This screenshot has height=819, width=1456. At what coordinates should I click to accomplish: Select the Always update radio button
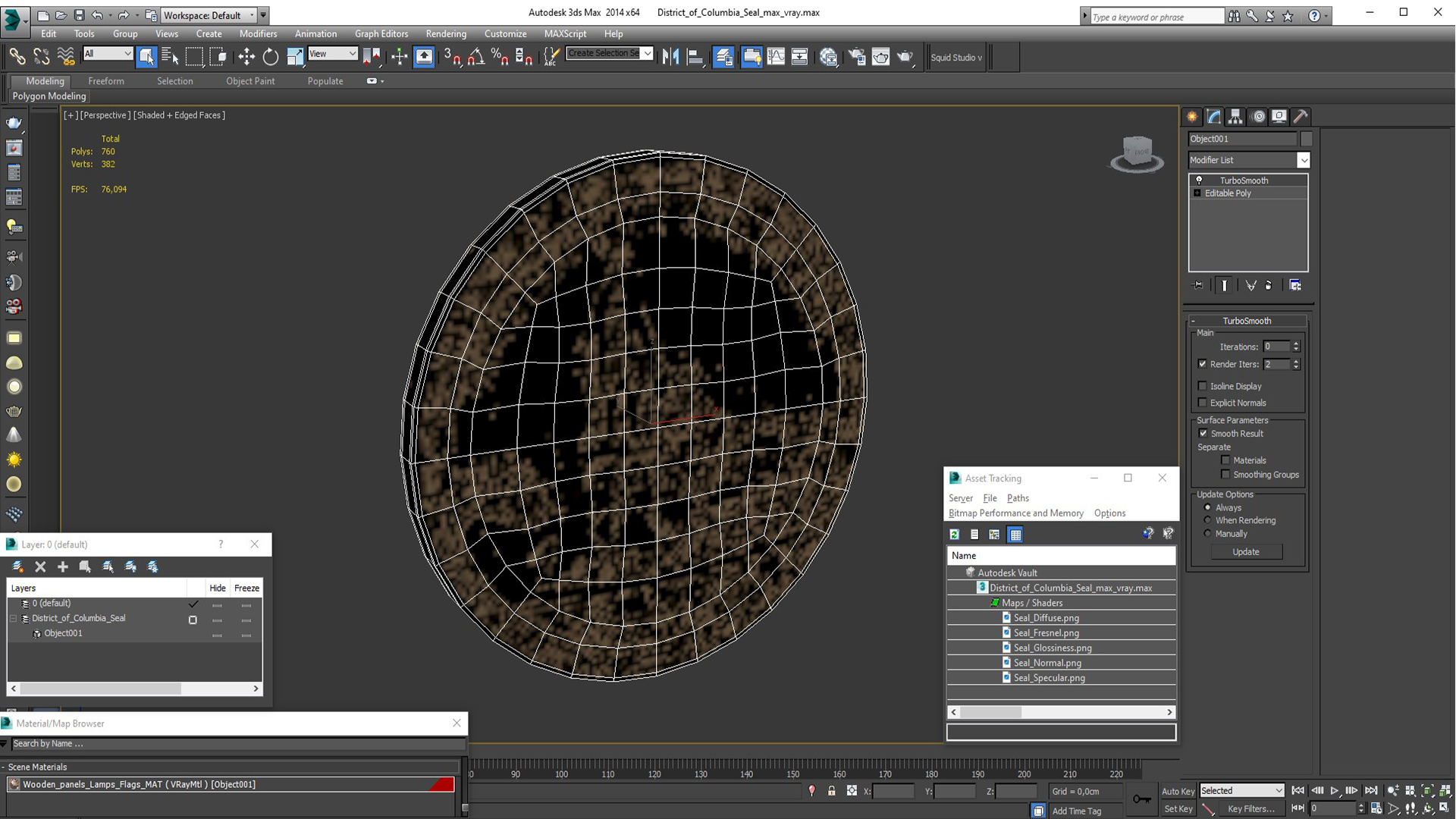tap(1207, 507)
